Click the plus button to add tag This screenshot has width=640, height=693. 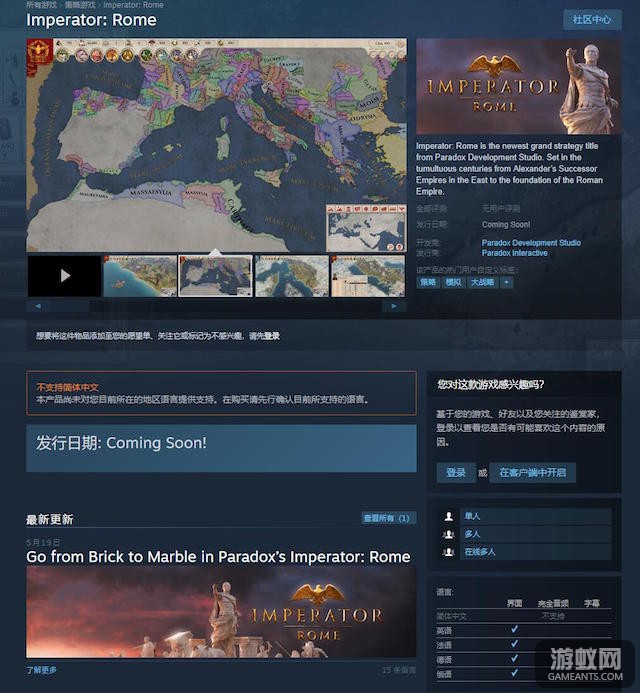coord(507,282)
